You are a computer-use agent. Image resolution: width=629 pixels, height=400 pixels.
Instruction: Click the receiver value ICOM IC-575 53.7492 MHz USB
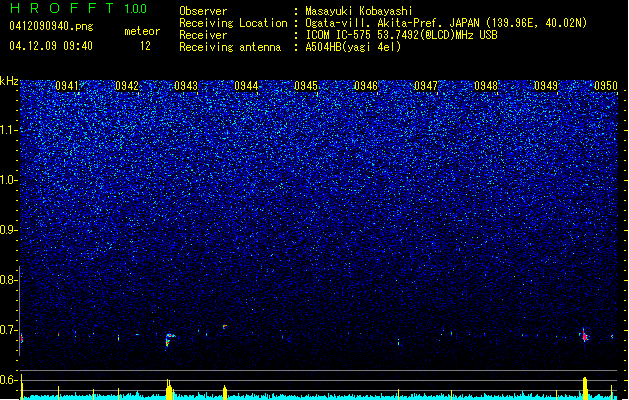pyautogui.click(x=401, y=35)
